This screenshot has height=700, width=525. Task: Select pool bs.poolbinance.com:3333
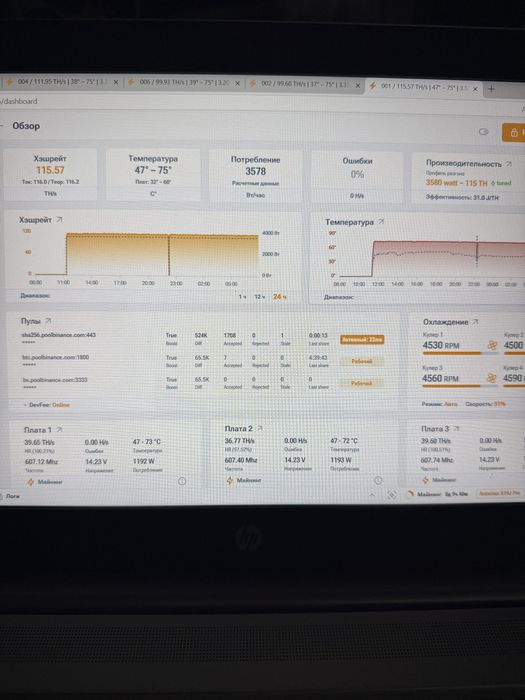click(55, 380)
